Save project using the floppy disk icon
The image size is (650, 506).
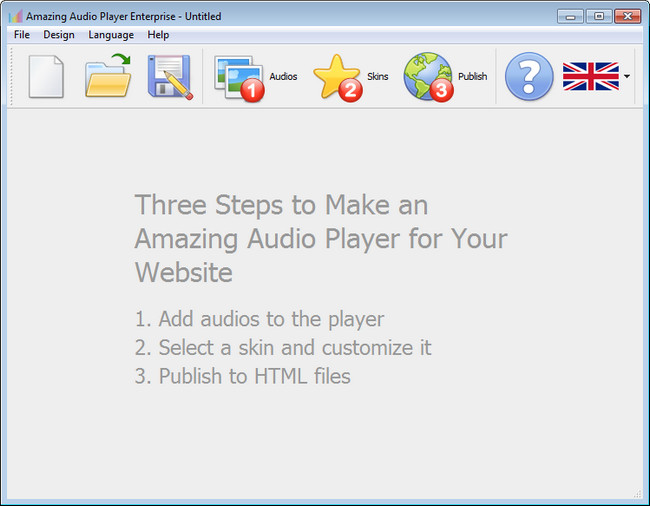click(169, 77)
